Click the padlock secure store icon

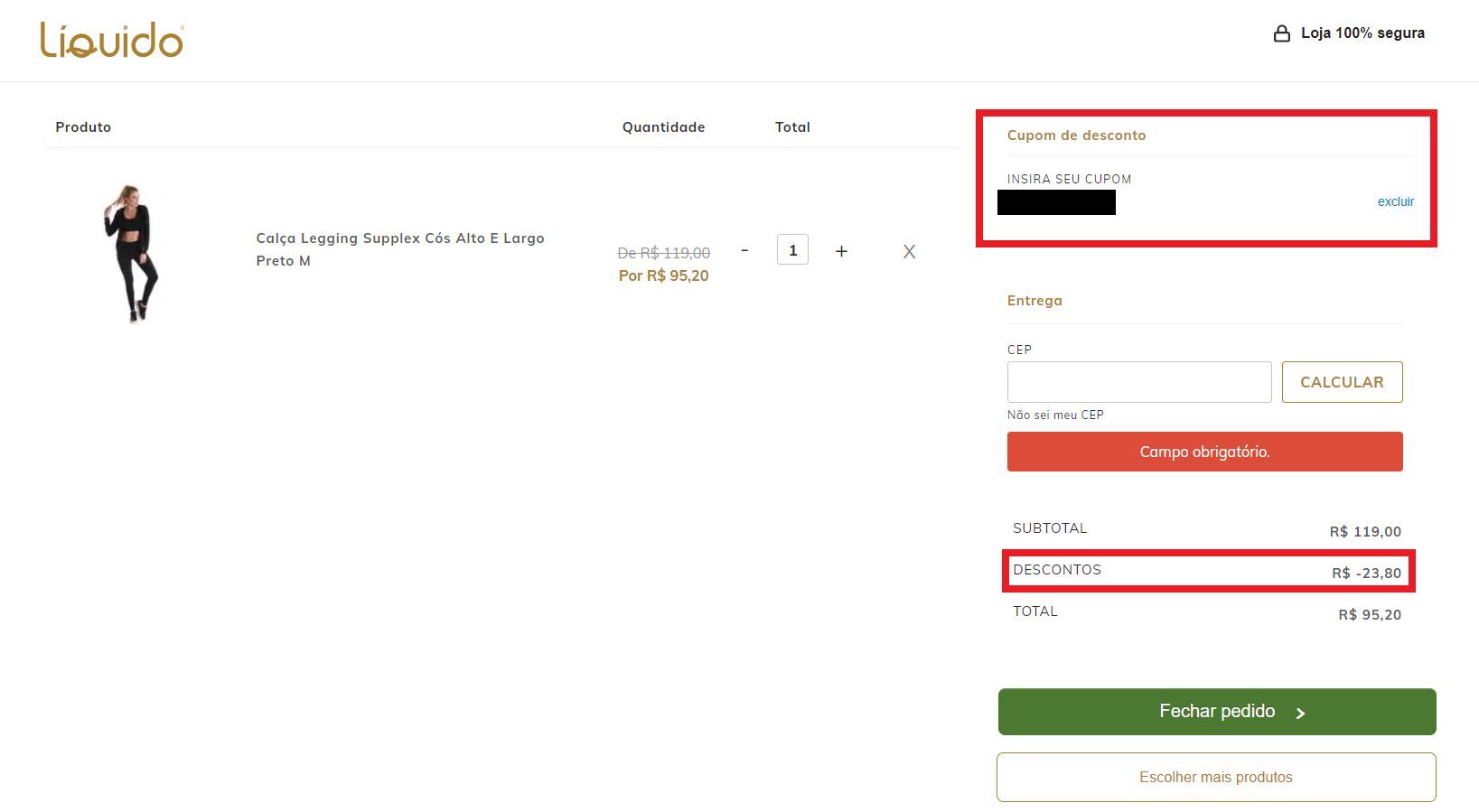1281,34
